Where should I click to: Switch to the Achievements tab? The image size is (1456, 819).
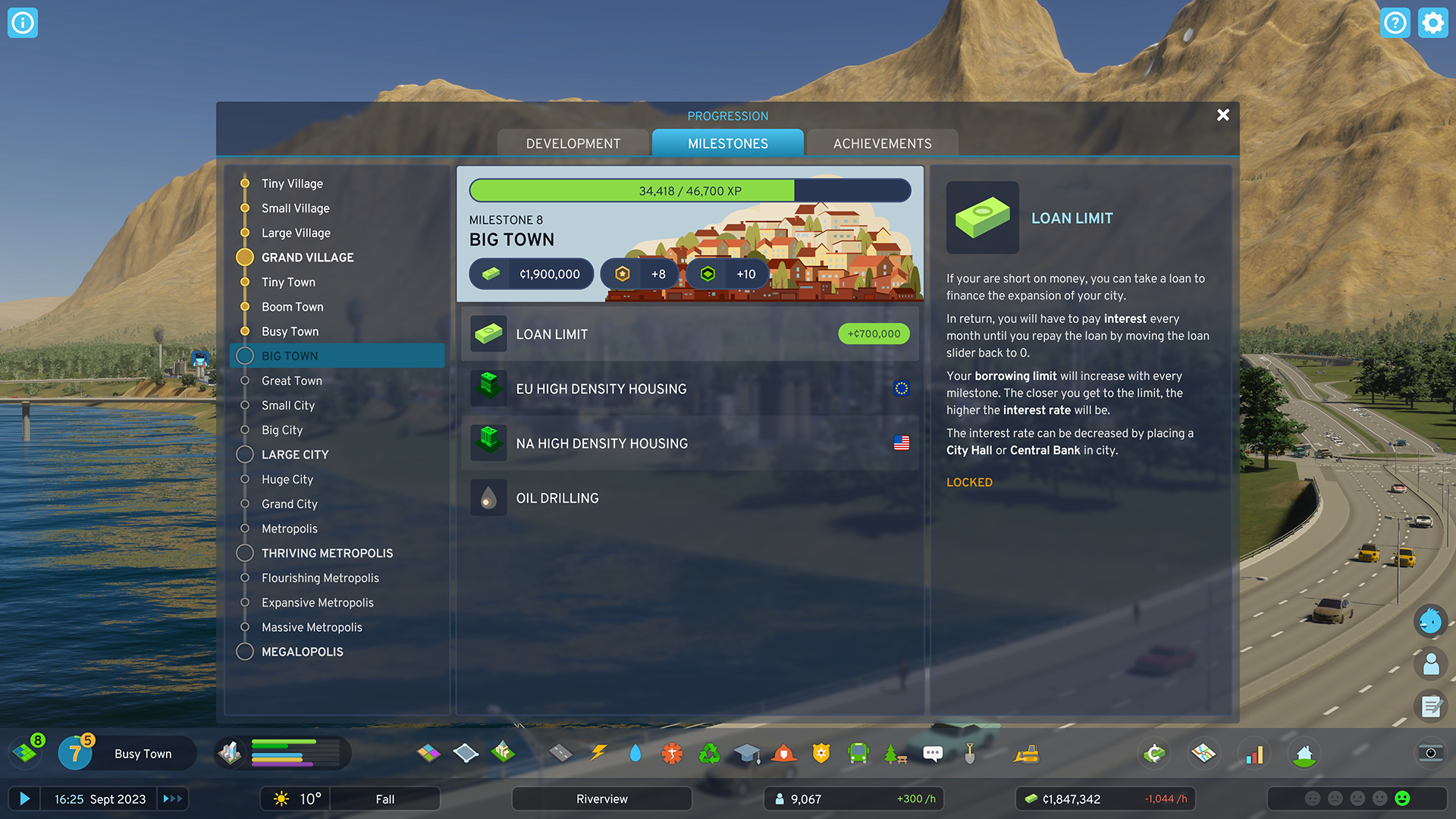coord(882,143)
